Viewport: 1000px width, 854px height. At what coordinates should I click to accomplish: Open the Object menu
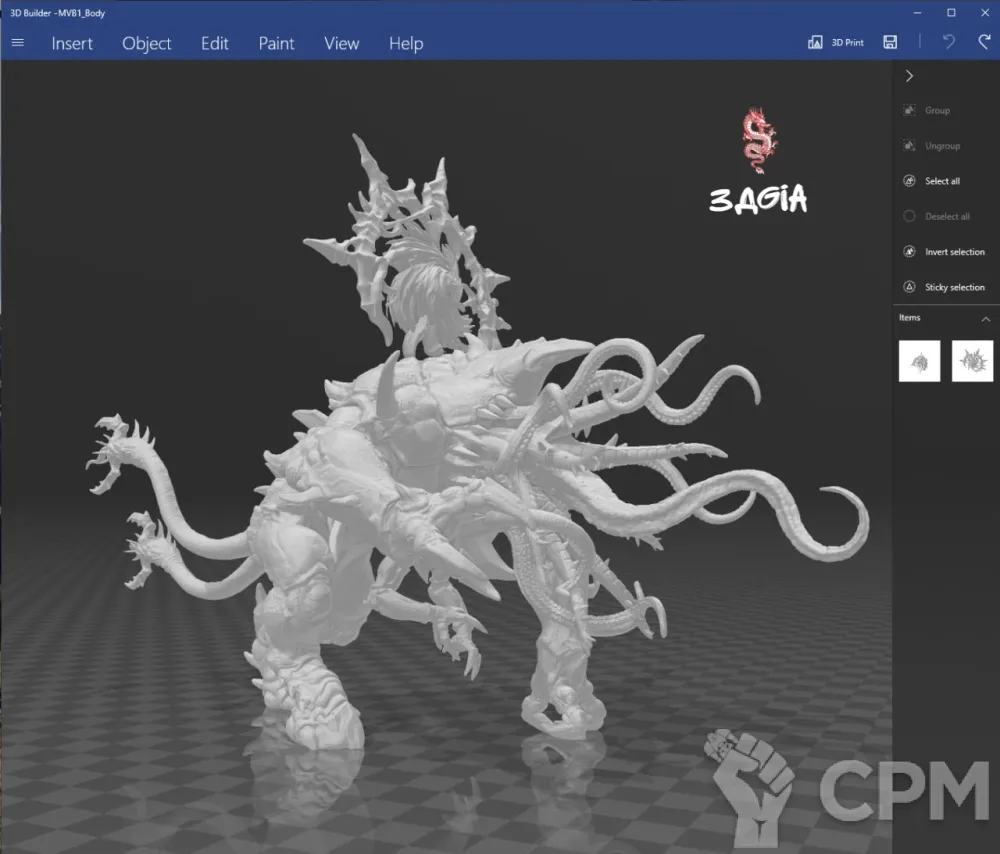pyautogui.click(x=147, y=43)
